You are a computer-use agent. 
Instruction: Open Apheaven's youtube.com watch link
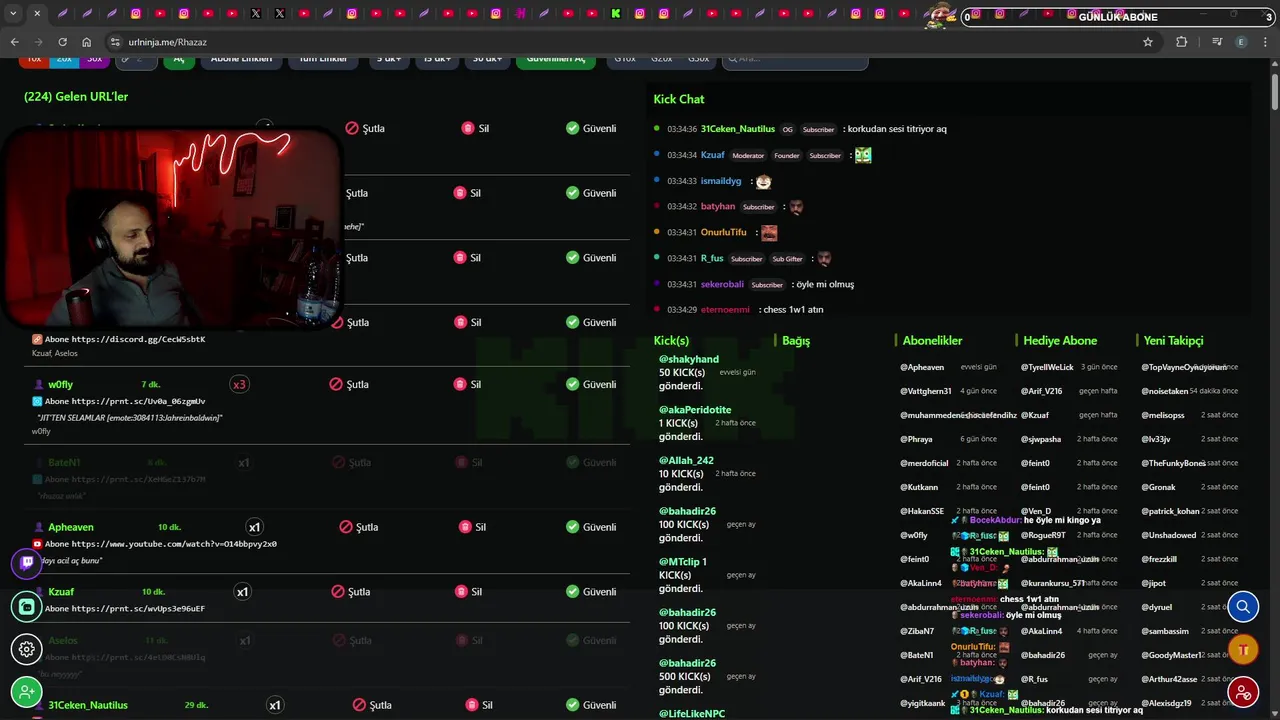(174, 544)
